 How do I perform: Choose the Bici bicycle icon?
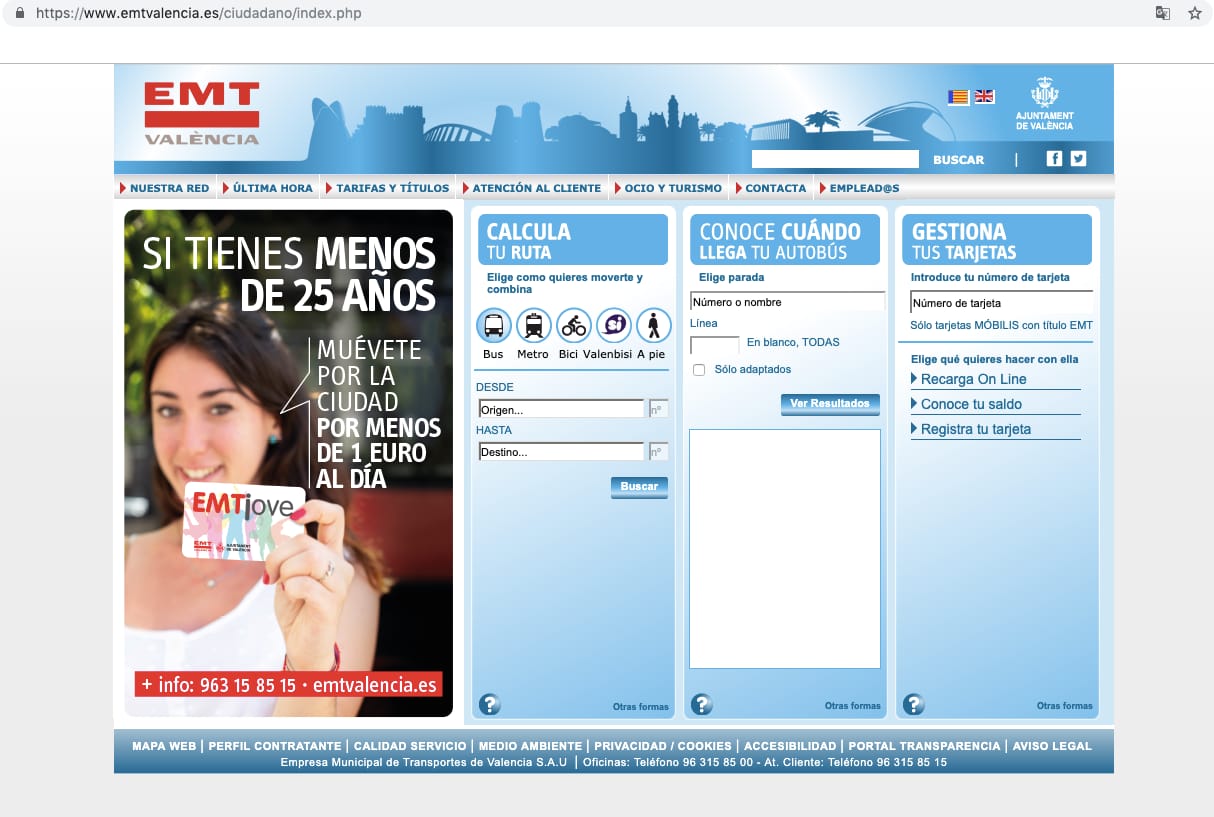573,326
